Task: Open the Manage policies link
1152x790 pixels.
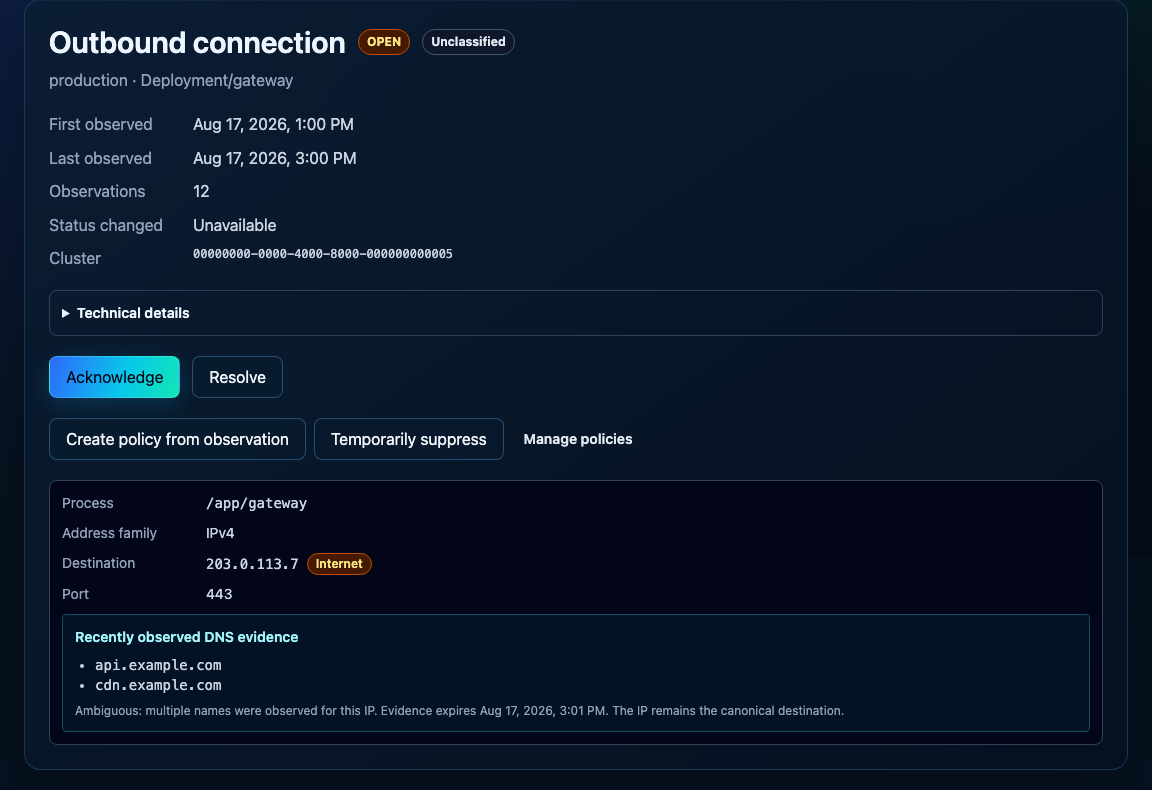Action: point(577,439)
